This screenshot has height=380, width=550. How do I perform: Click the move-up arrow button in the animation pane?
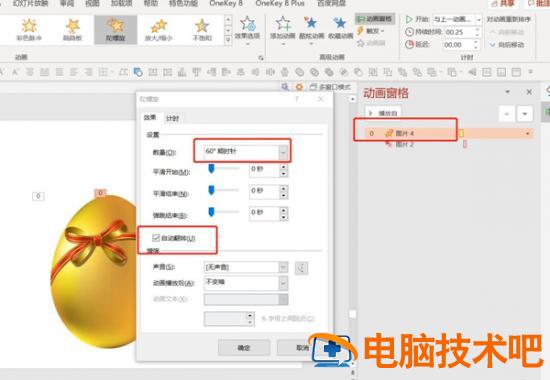(507, 114)
